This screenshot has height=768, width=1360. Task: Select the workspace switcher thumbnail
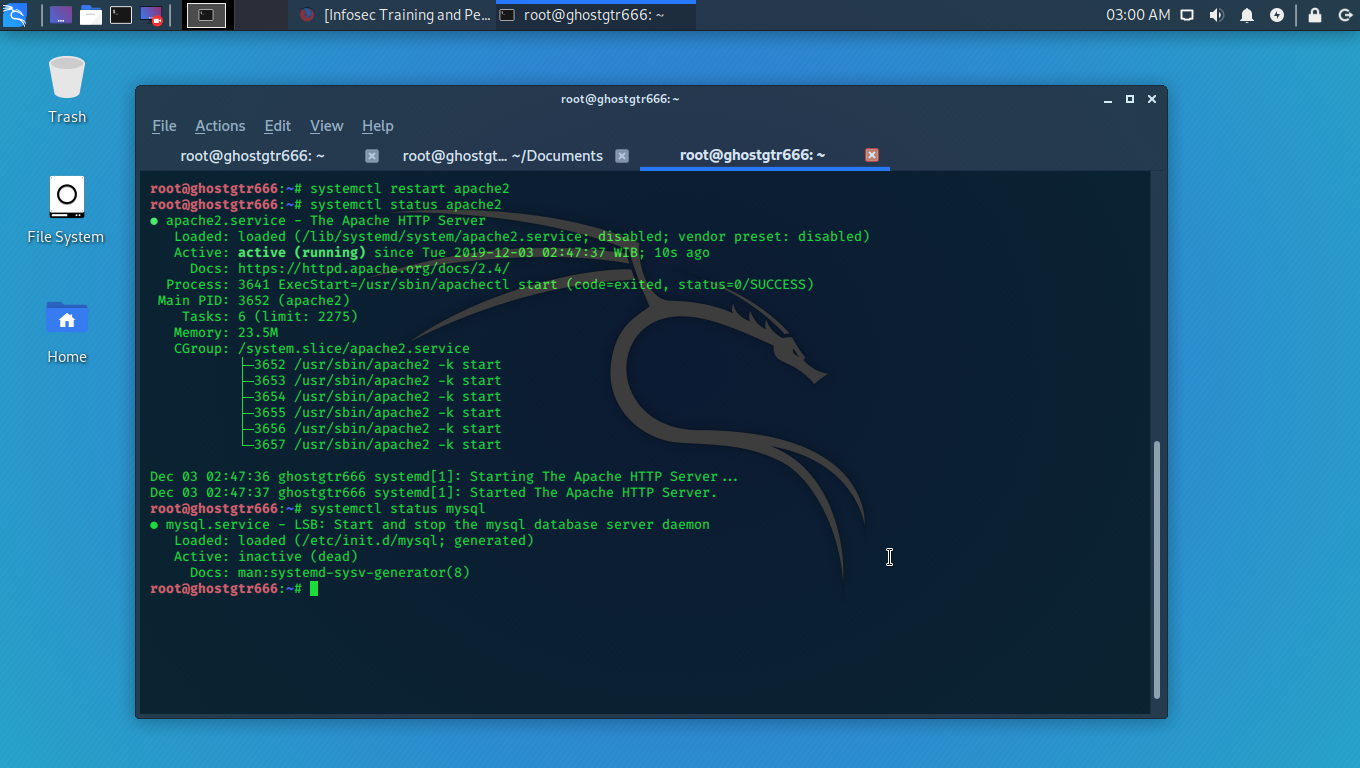pyautogui.click(x=206, y=15)
